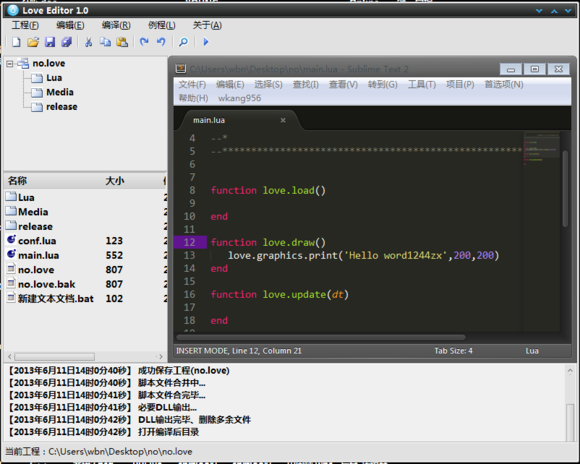Open Sublime Text 帮助(H) menu
580x464 pixels.
pos(193,98)
